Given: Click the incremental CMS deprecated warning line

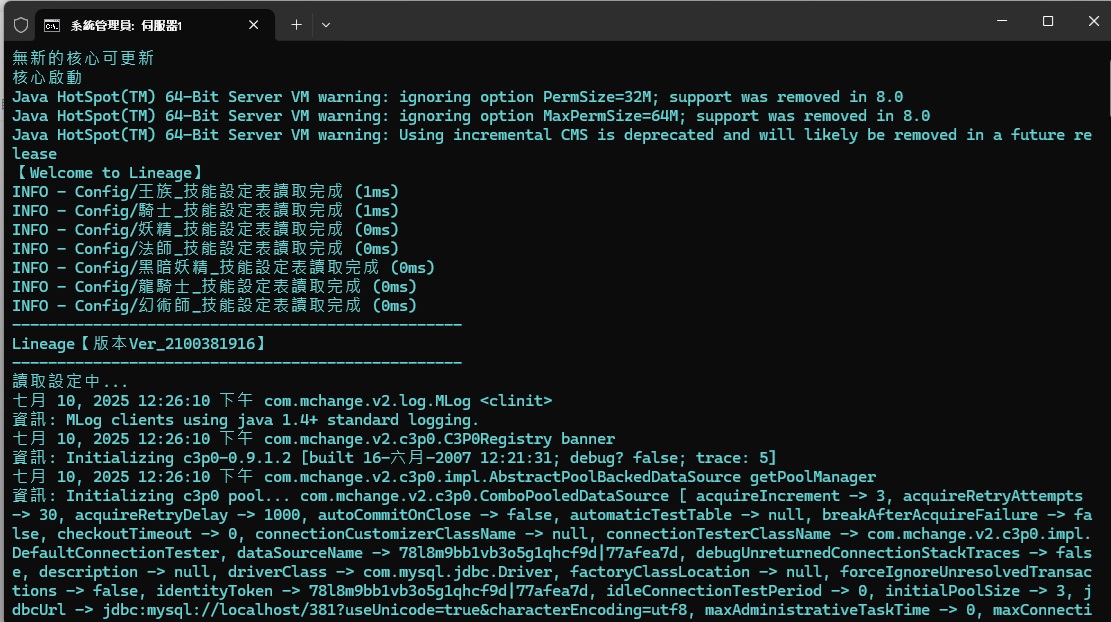Looking at the screenshot, I should (x=552, y=145).
